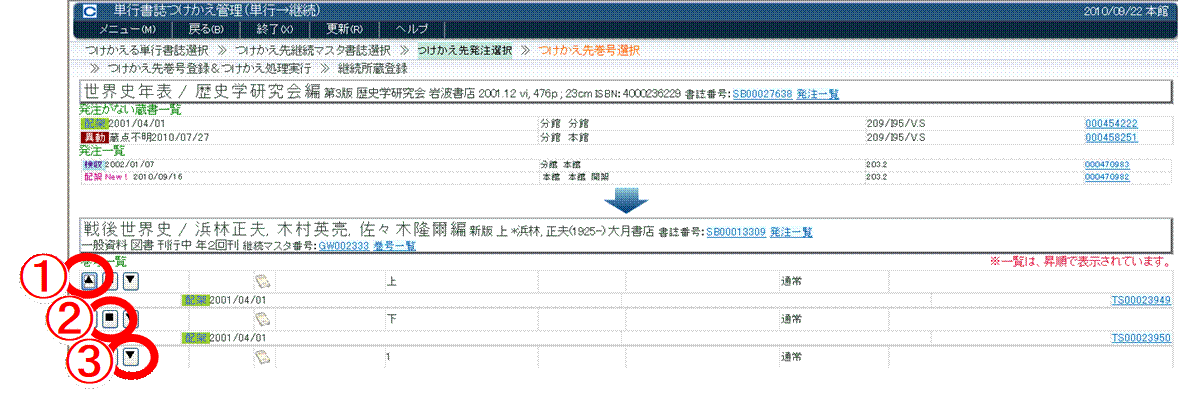Click the 配架 New! status badge
This screenshot has height=414, width=1178.
[105, 176]
